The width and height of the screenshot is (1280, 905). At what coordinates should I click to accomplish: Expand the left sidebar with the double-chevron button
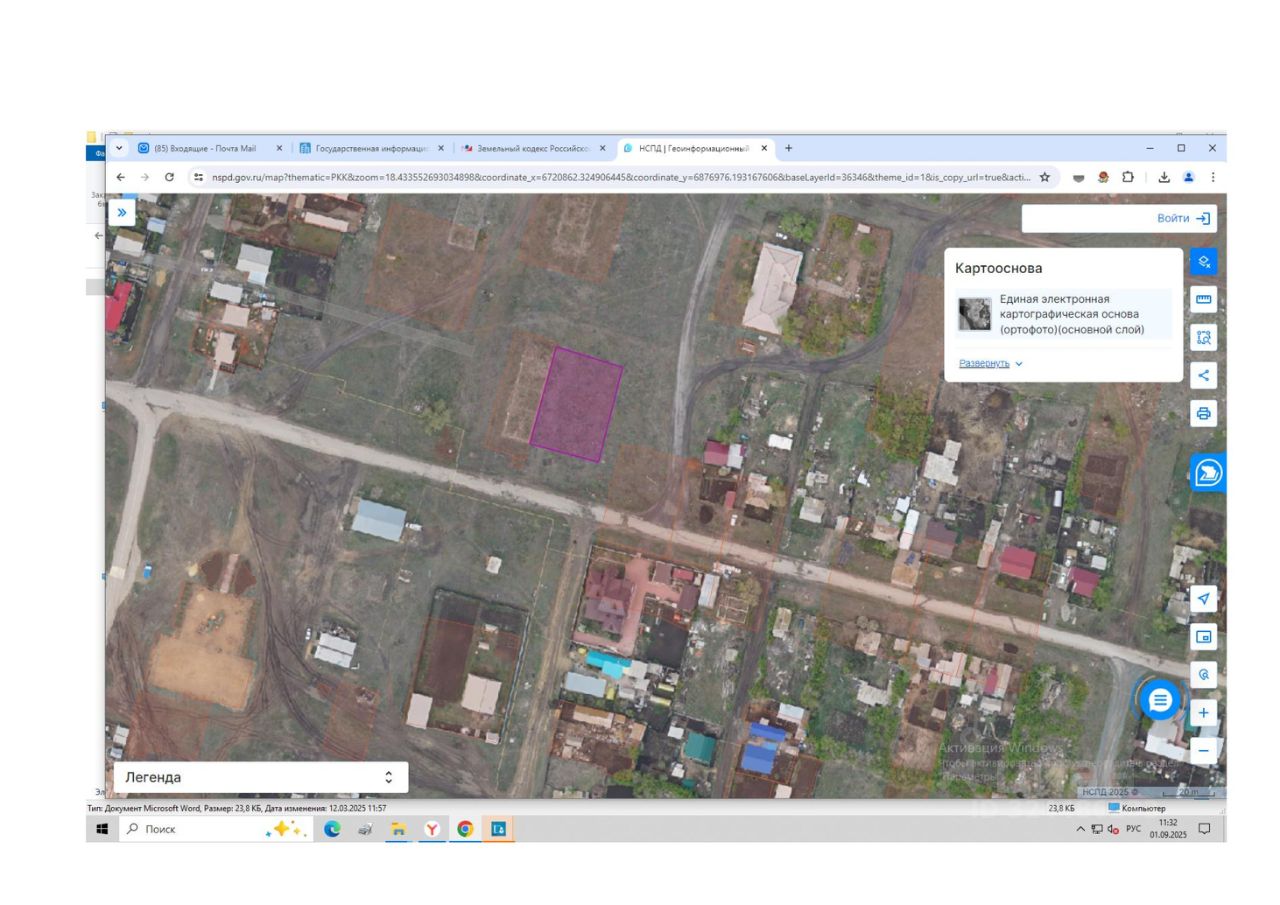pos(122,212)
